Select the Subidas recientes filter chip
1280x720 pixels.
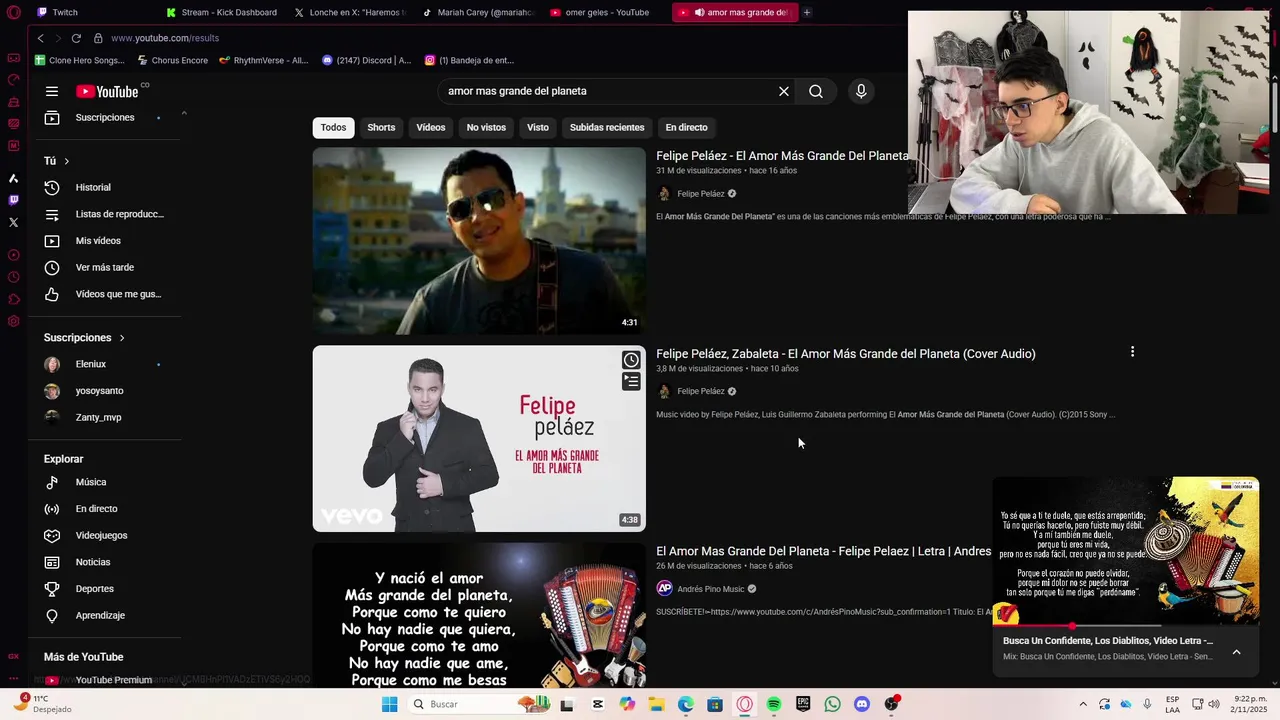click(x=607, y=127)
